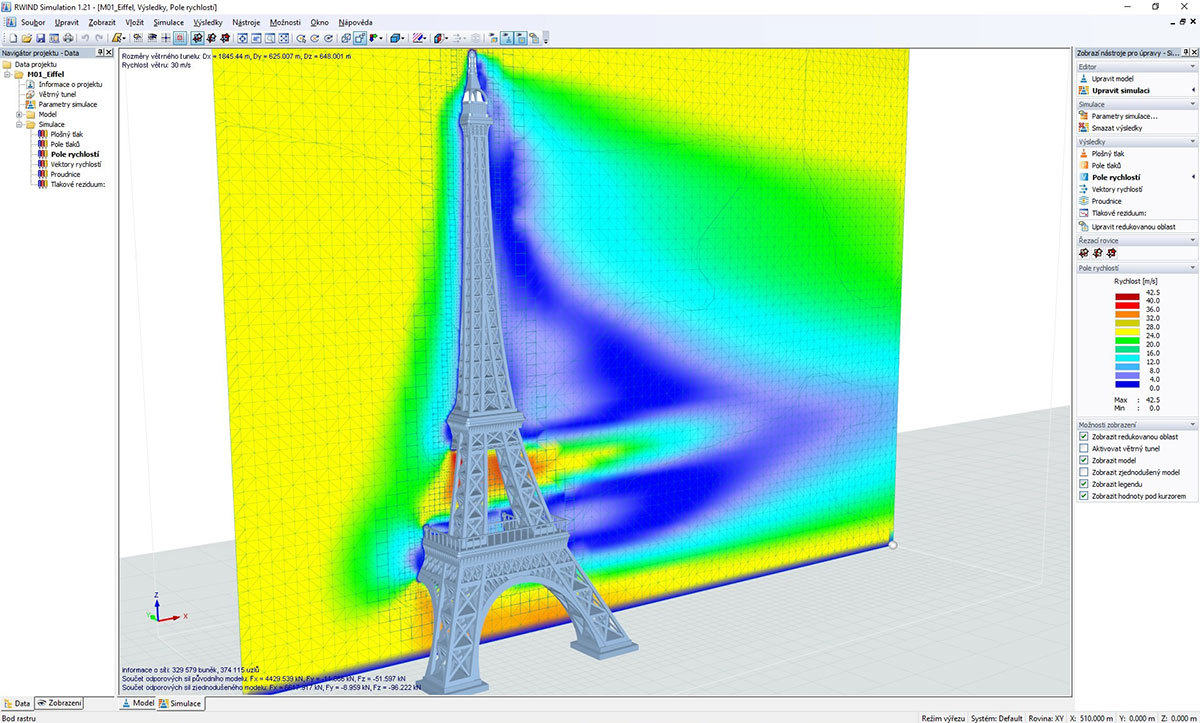Click the Open folder toolbar icon
The image size is (1200, 723).
point(27,38)
